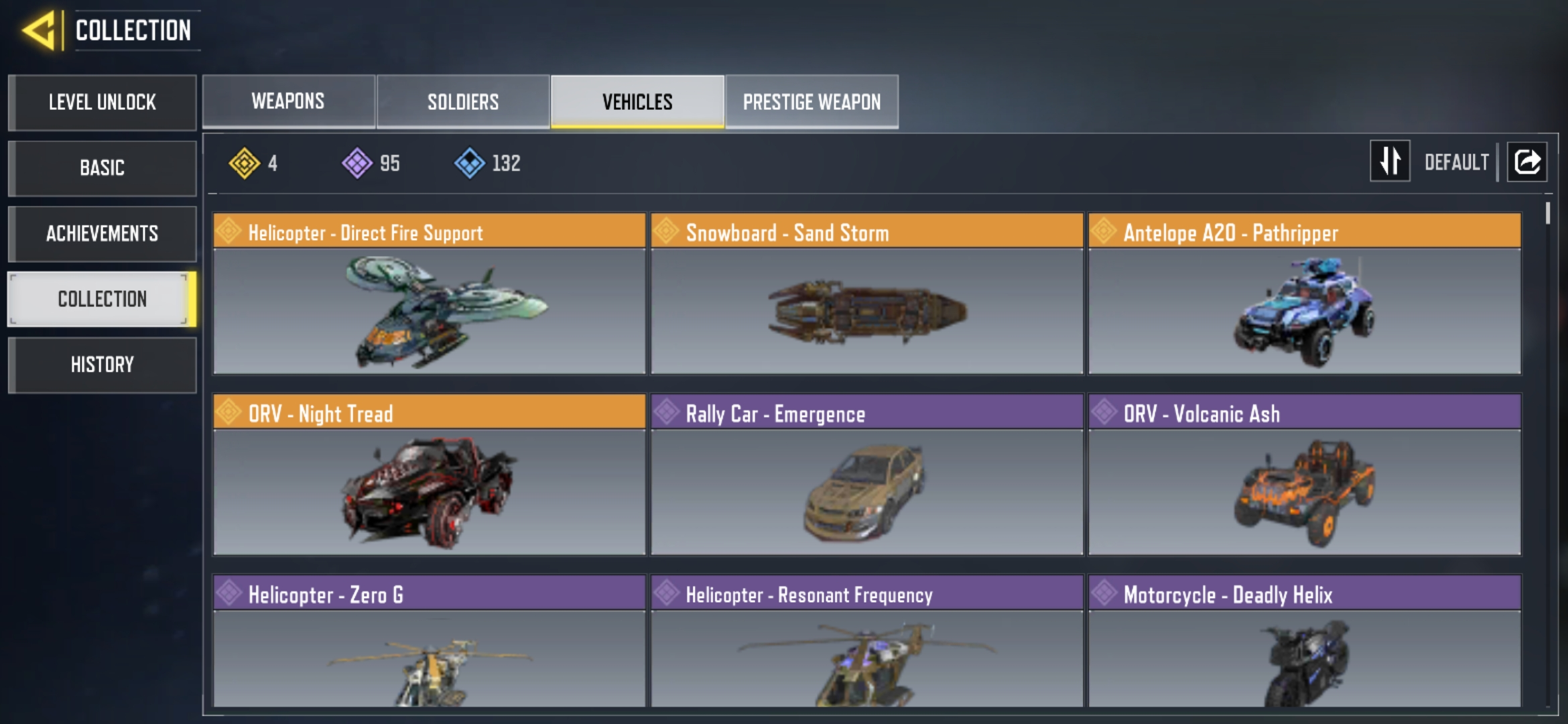Select the Helicopter - Direct Fire Support thumbnail
The height and width of the screenshot is (724, 1568).
click(x=429, y=311)
